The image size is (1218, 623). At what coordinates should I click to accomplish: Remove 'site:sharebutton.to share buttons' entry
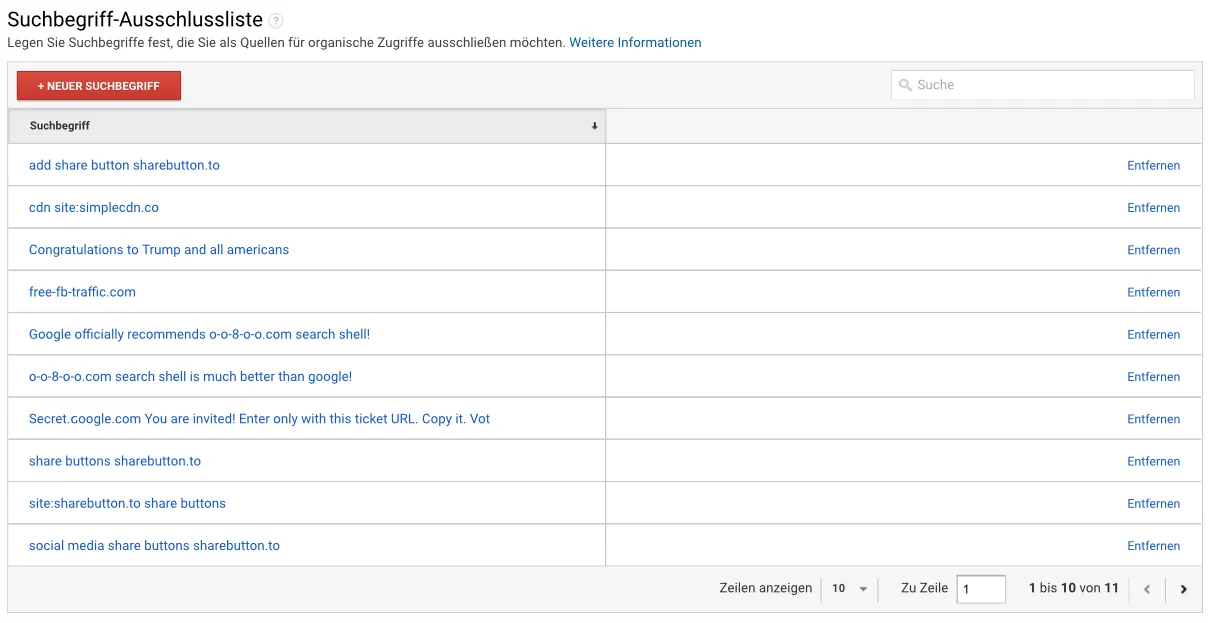(x=1153, y=504)
